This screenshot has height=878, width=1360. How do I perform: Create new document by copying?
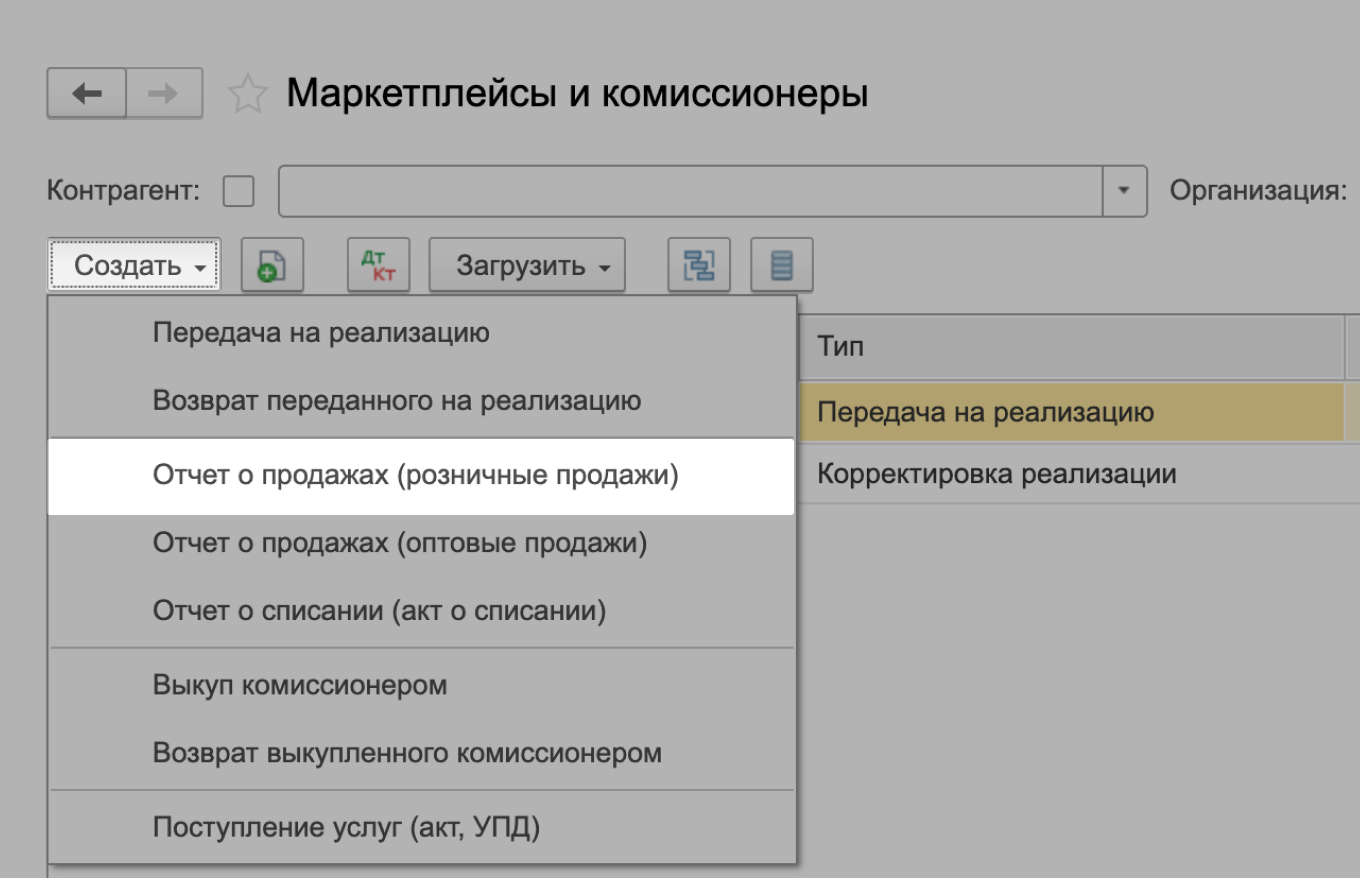coord(271,264)
